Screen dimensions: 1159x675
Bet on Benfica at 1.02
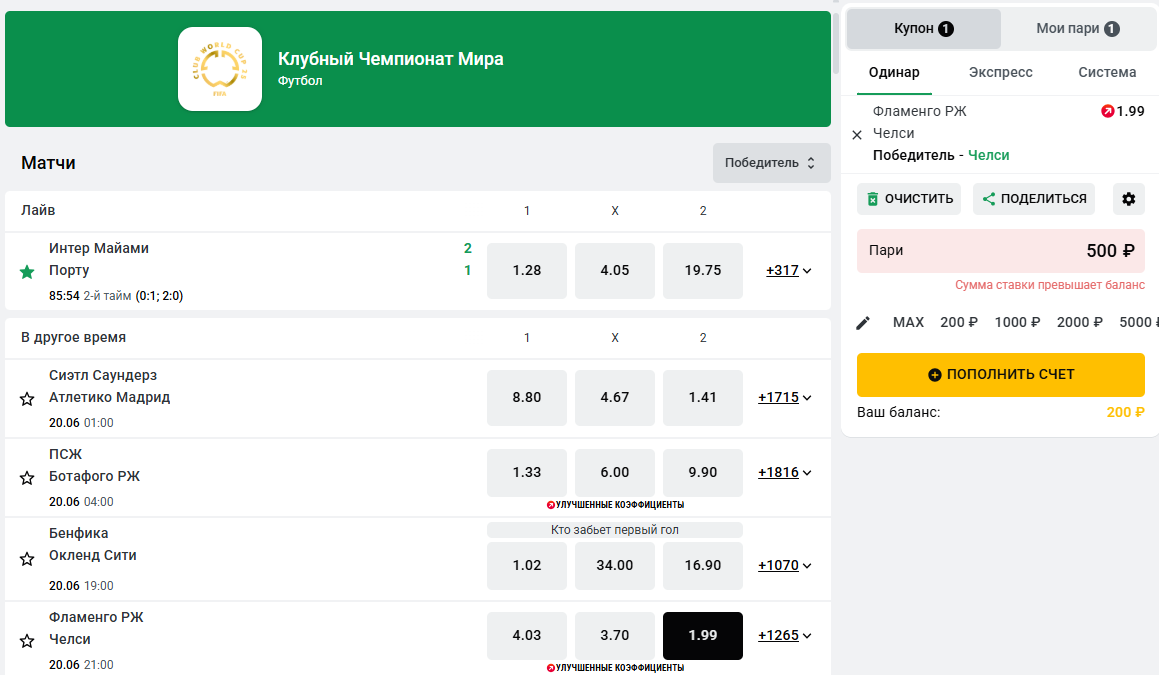[x=527, y=566]
